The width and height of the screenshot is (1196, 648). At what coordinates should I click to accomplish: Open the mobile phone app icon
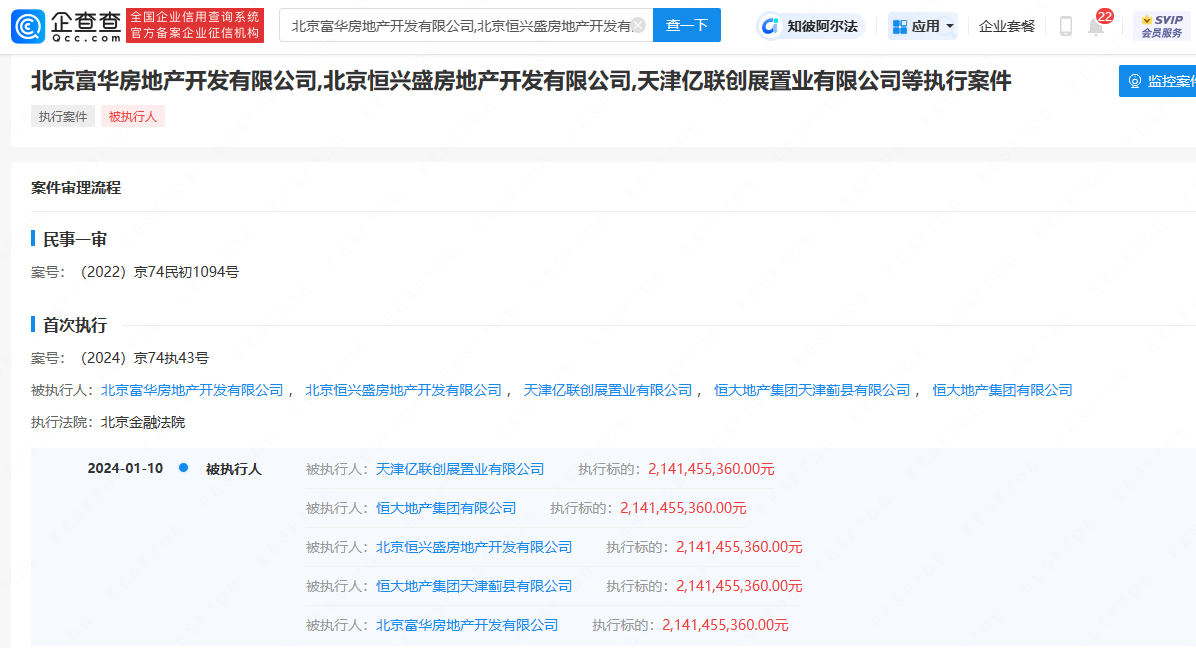coord(1066,27)
